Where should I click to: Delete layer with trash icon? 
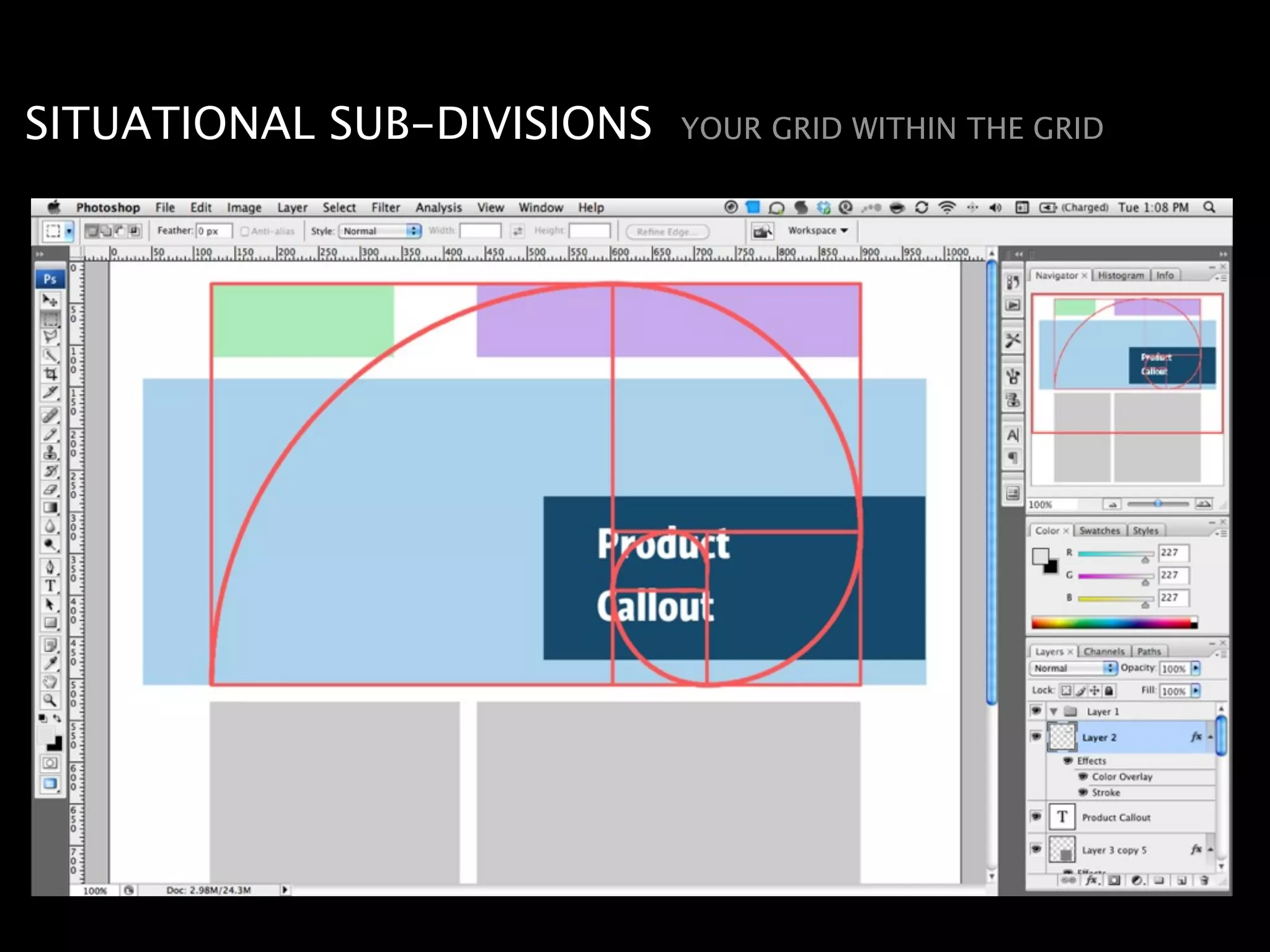click(x=1204, y=880)
